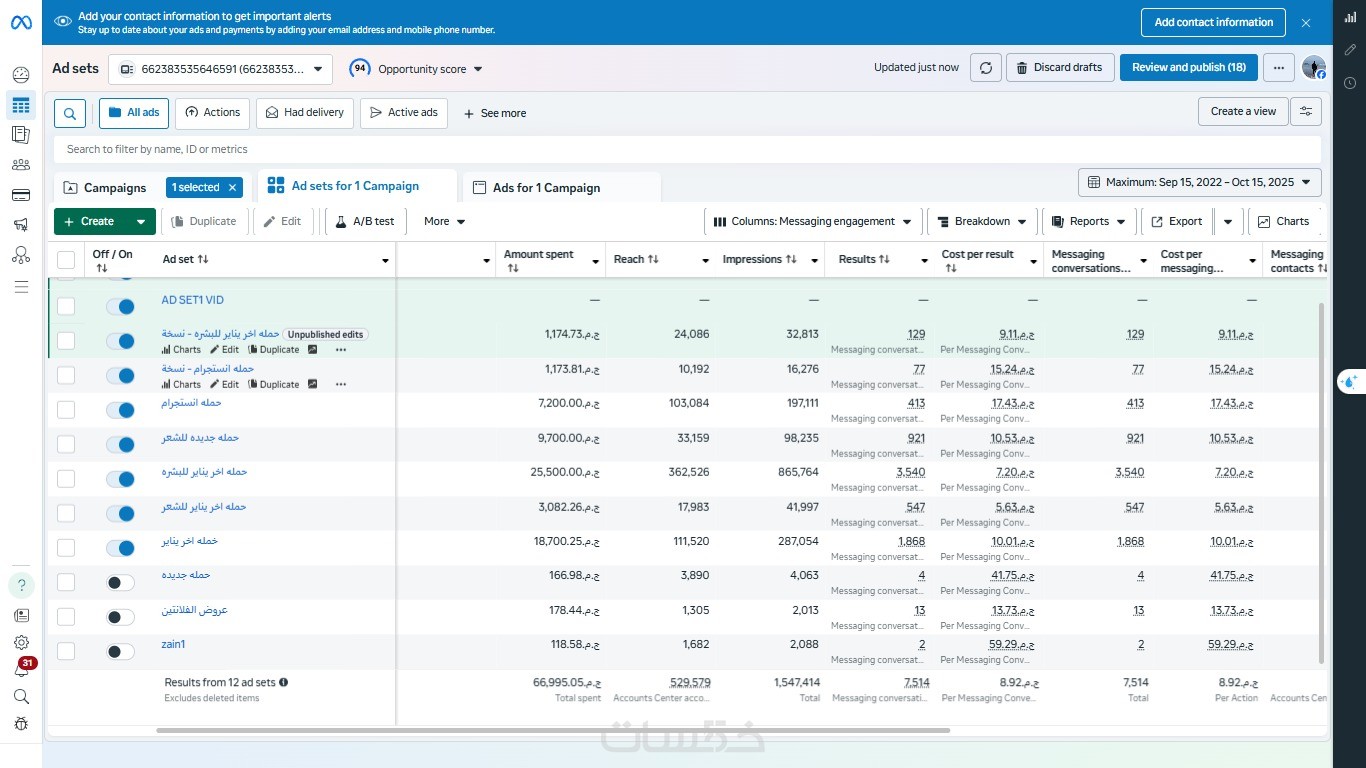
Task: Turn off the AD SET1 VID toggle
Action: (x=120, y=306)
